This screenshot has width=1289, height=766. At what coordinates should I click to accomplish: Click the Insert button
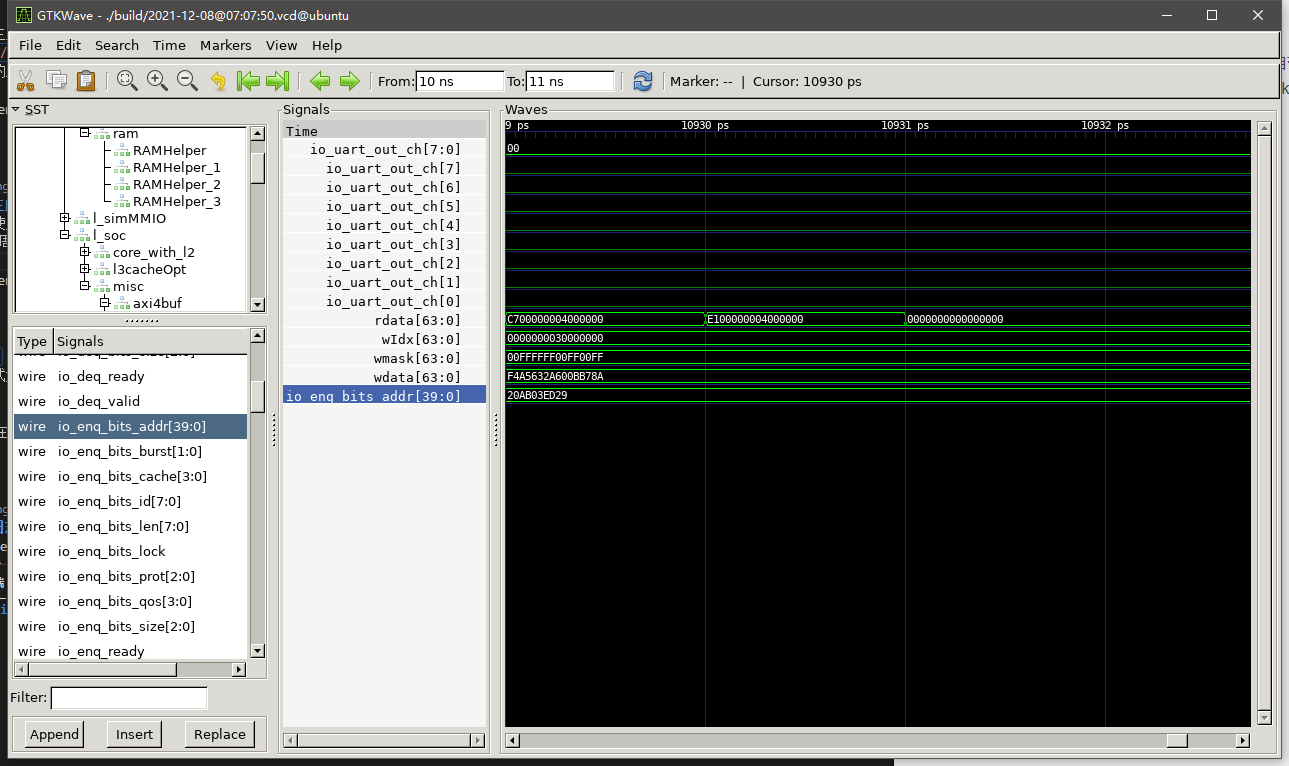pos(134,734)
